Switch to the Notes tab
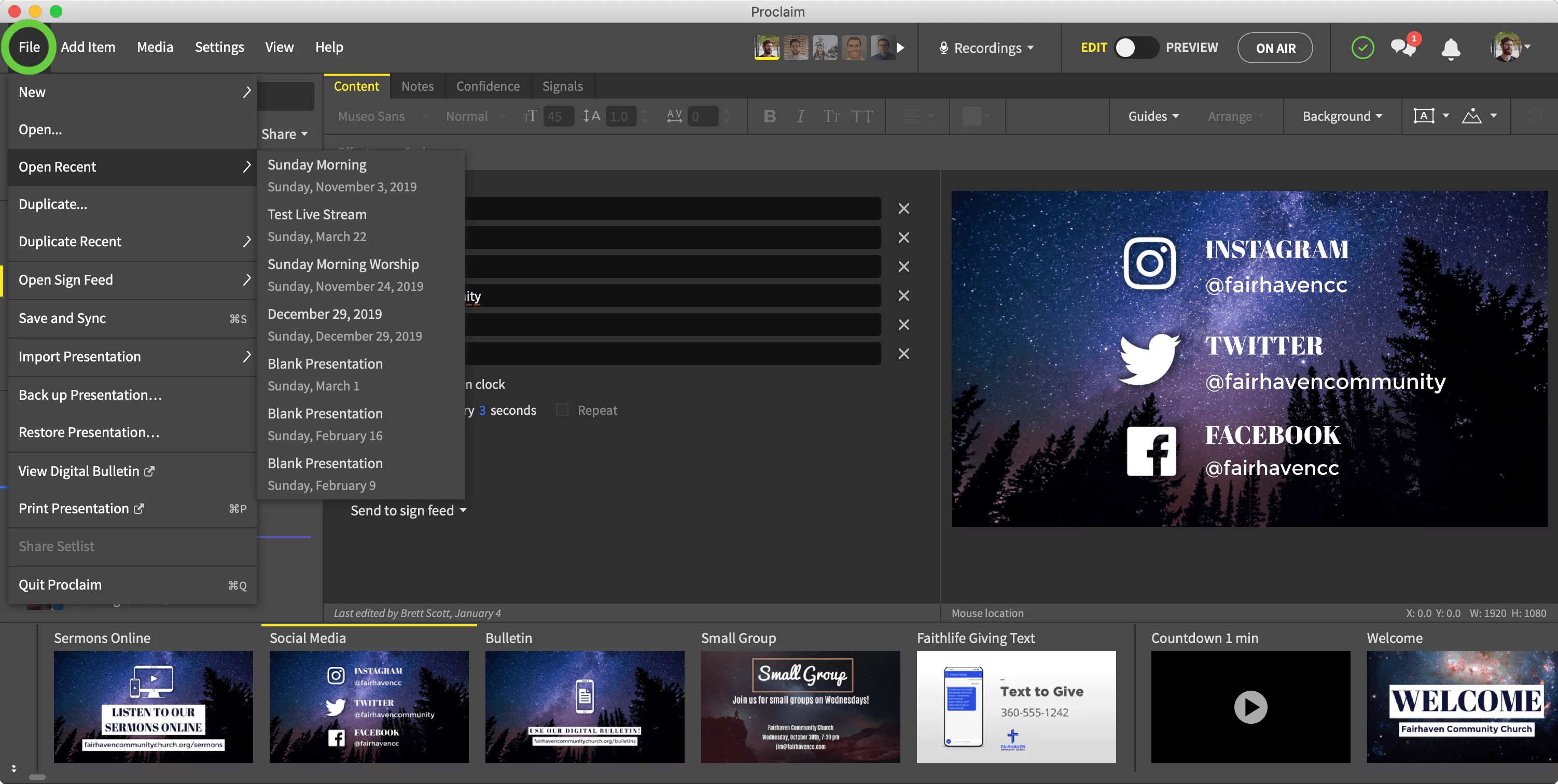The image size is (1558, 784). click(x=418, y=86)
